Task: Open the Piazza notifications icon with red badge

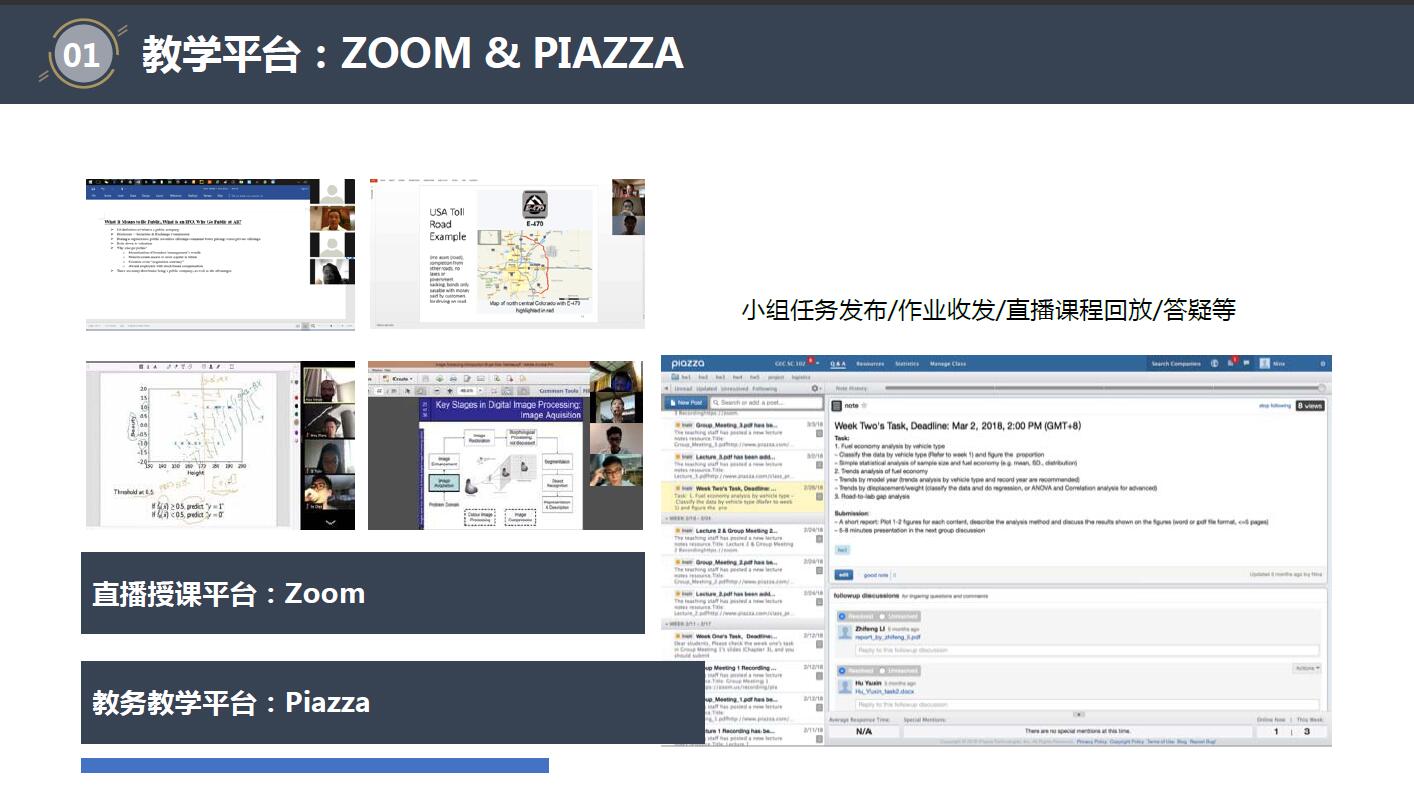Action: point(1231,363)
